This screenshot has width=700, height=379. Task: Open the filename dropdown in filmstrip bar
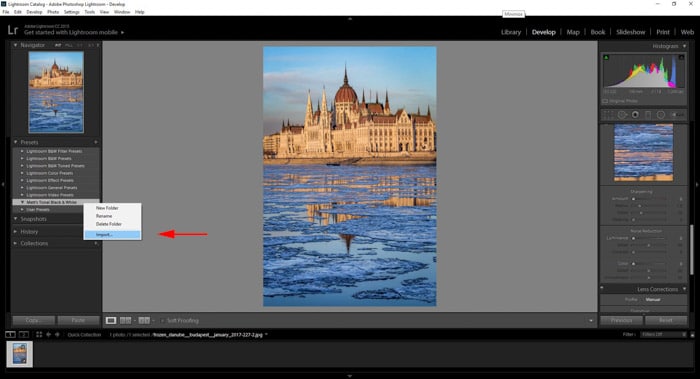point(267,334)
